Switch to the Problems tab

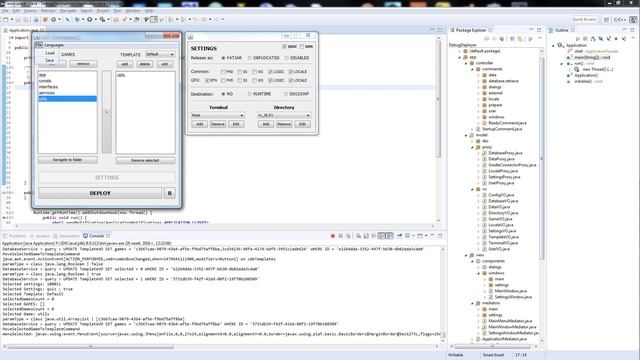[15, 236]
